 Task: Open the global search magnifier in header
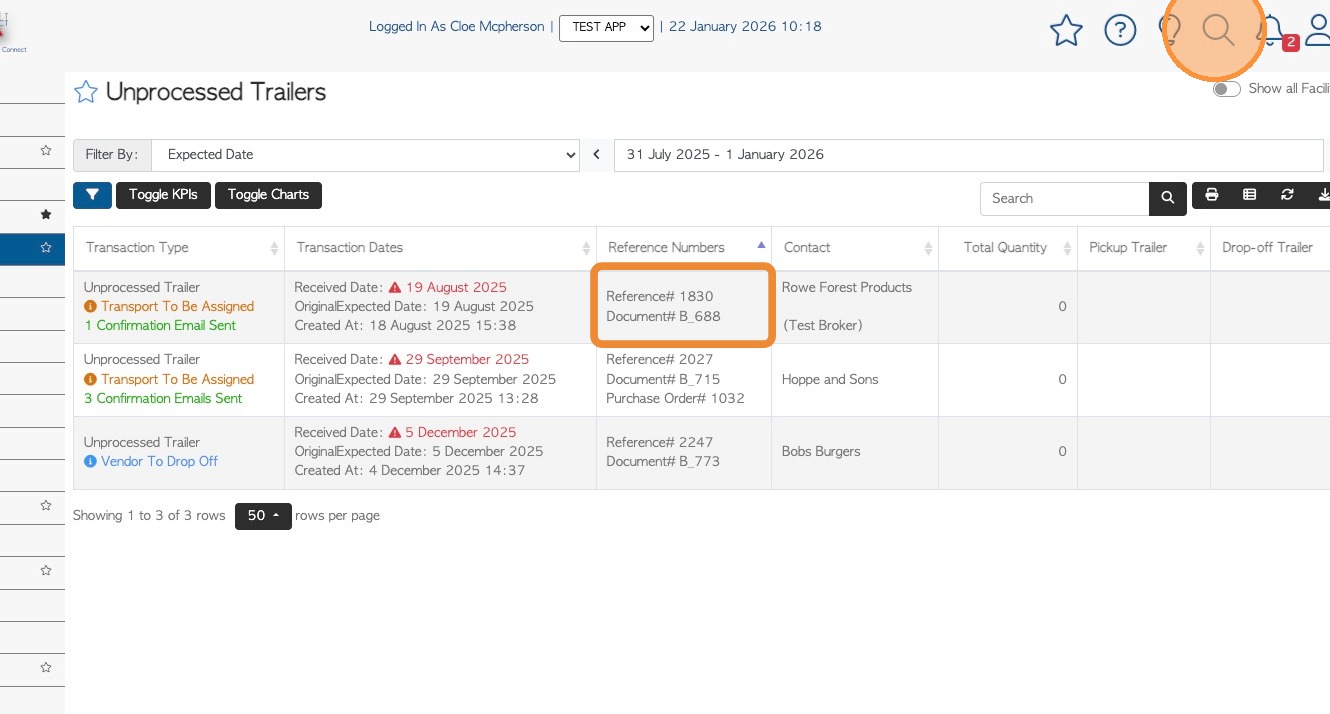click(x=1218, y=31)
